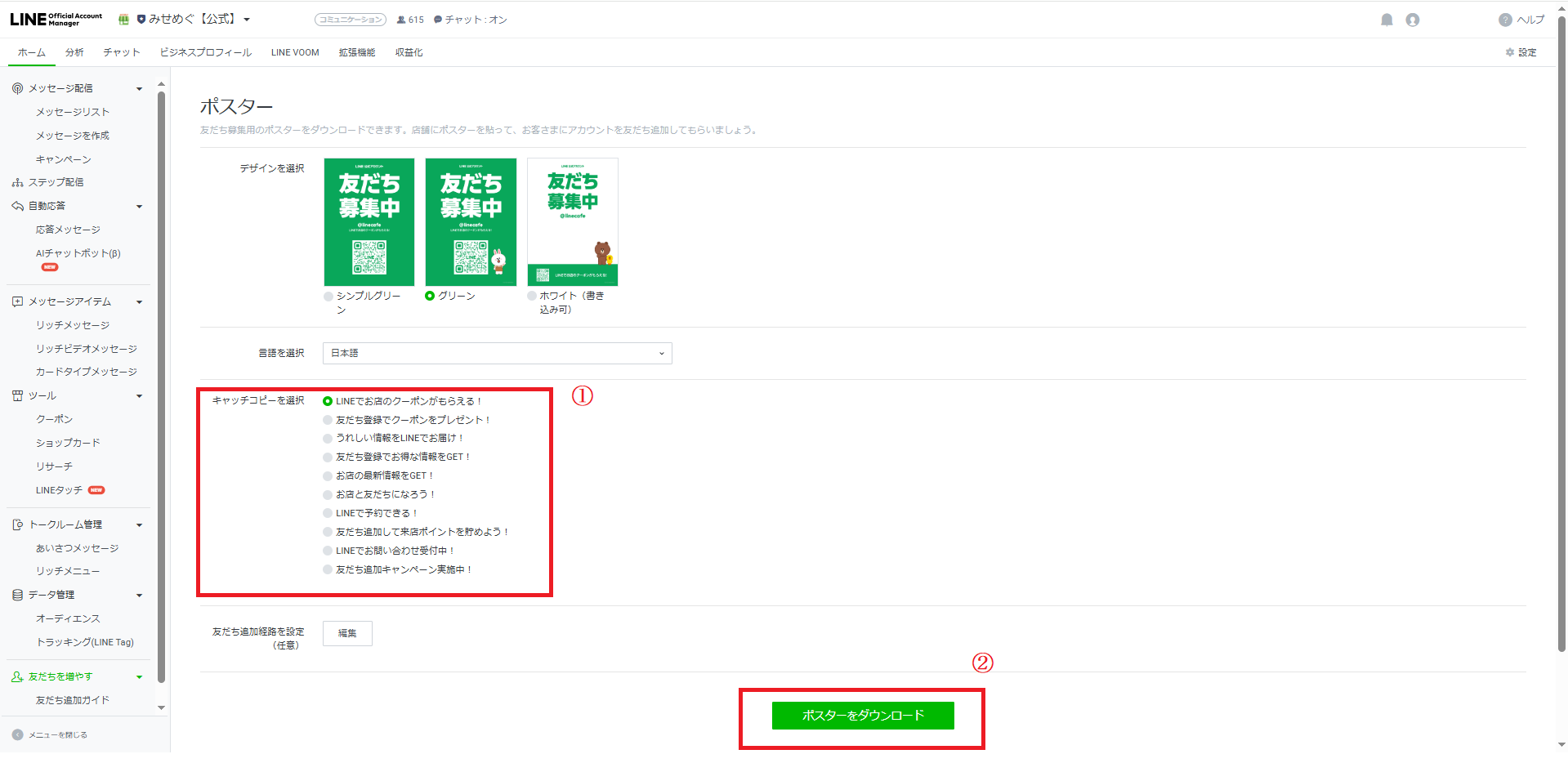This screenshot has height=772, width=1568.
Task: Switch to the 分析 tab
Action: [74, 52]
